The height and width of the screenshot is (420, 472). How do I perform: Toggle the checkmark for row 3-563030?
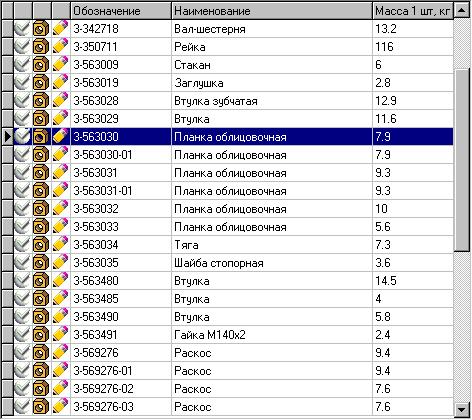22,137
